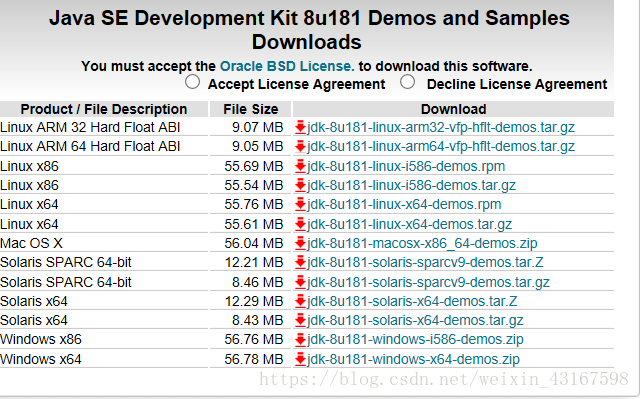Image resolution: width=640 pixels, height=399 pixels.
Task: Click the 56.04 MB file size cell
Action: pyautogui.click(x=250, y=243)
